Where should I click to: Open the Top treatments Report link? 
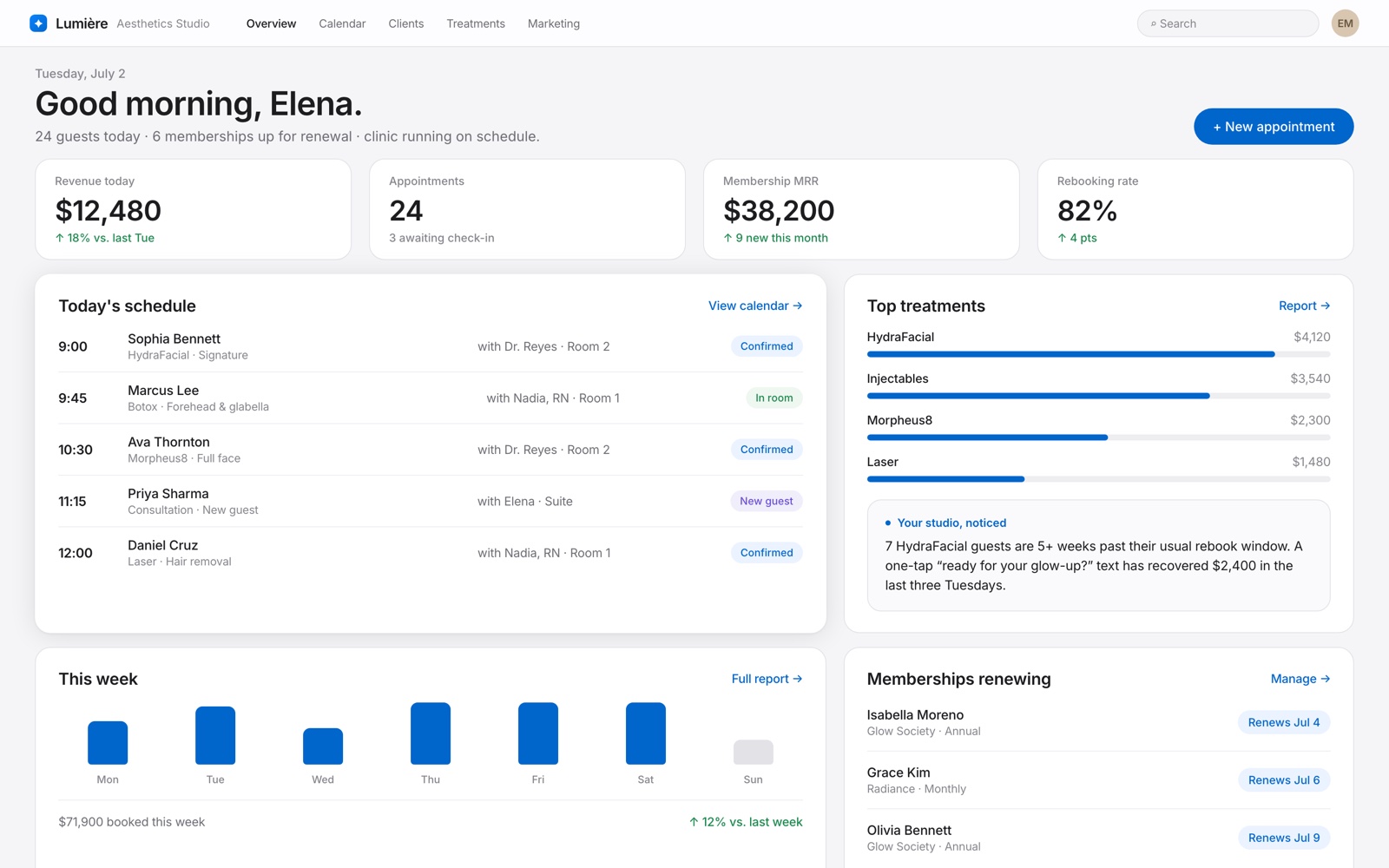(x=1304, y=306)
